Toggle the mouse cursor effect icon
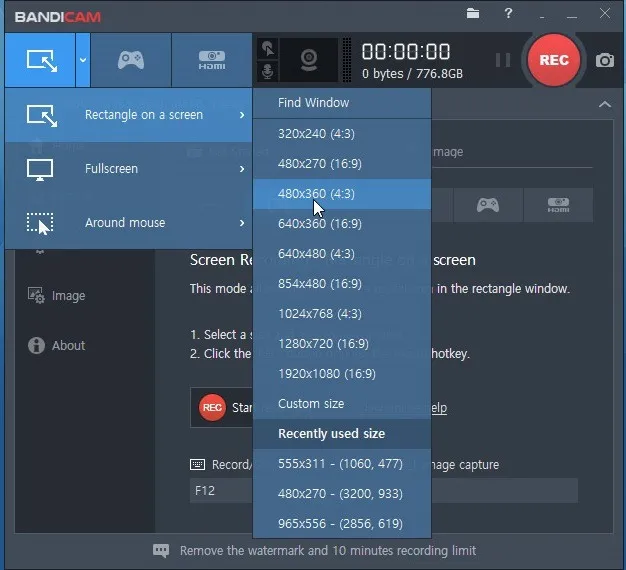This screenshot has width=626, height=570. (268, 49)
